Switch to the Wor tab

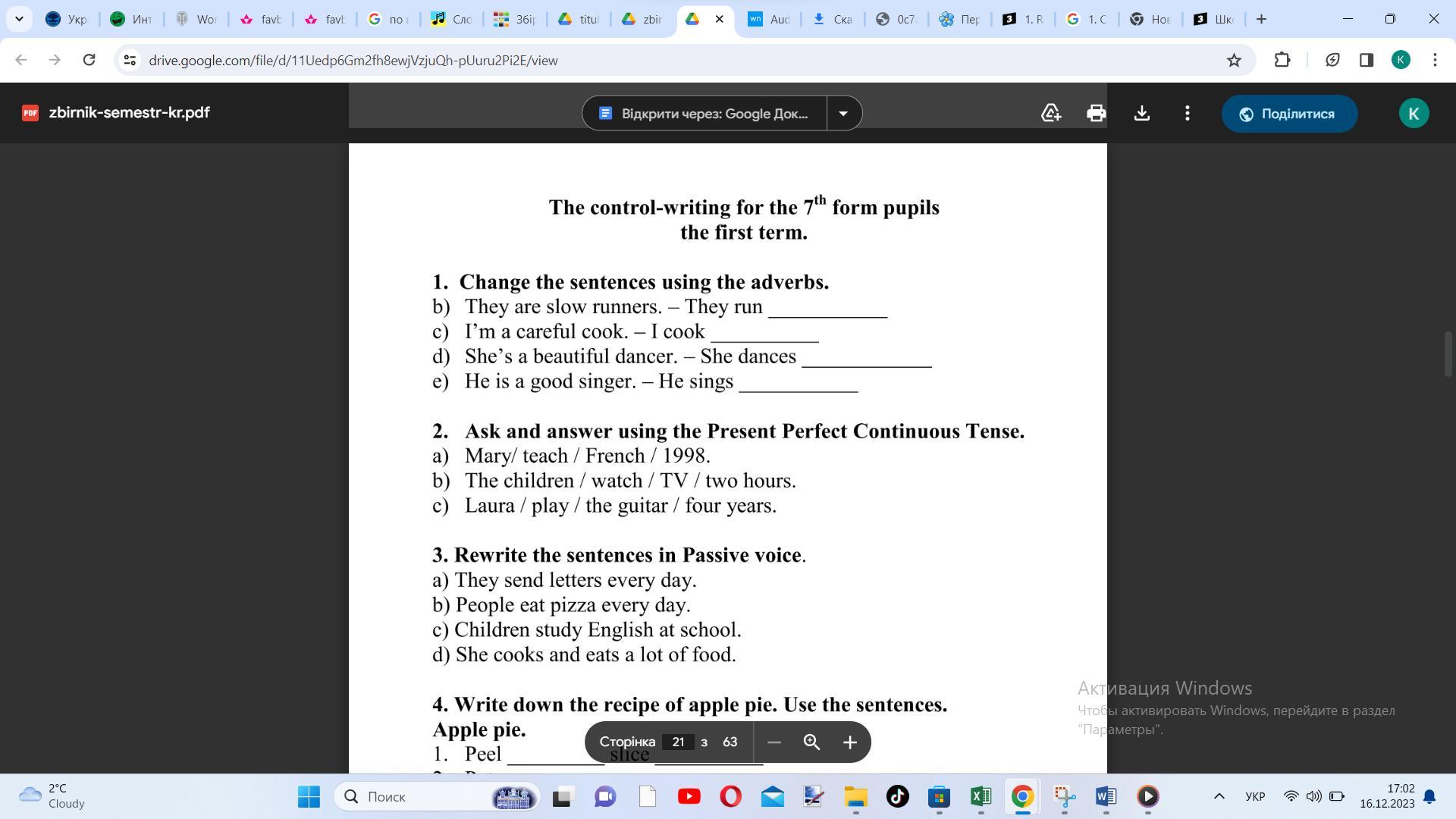pos(196,19)
